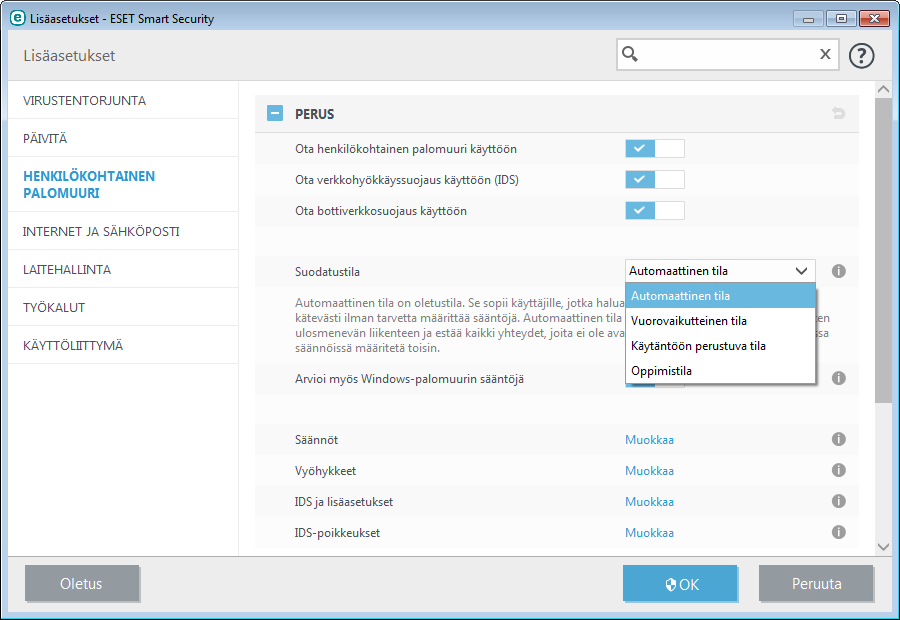Click the Vyöhykkeet label

(325, 471)
